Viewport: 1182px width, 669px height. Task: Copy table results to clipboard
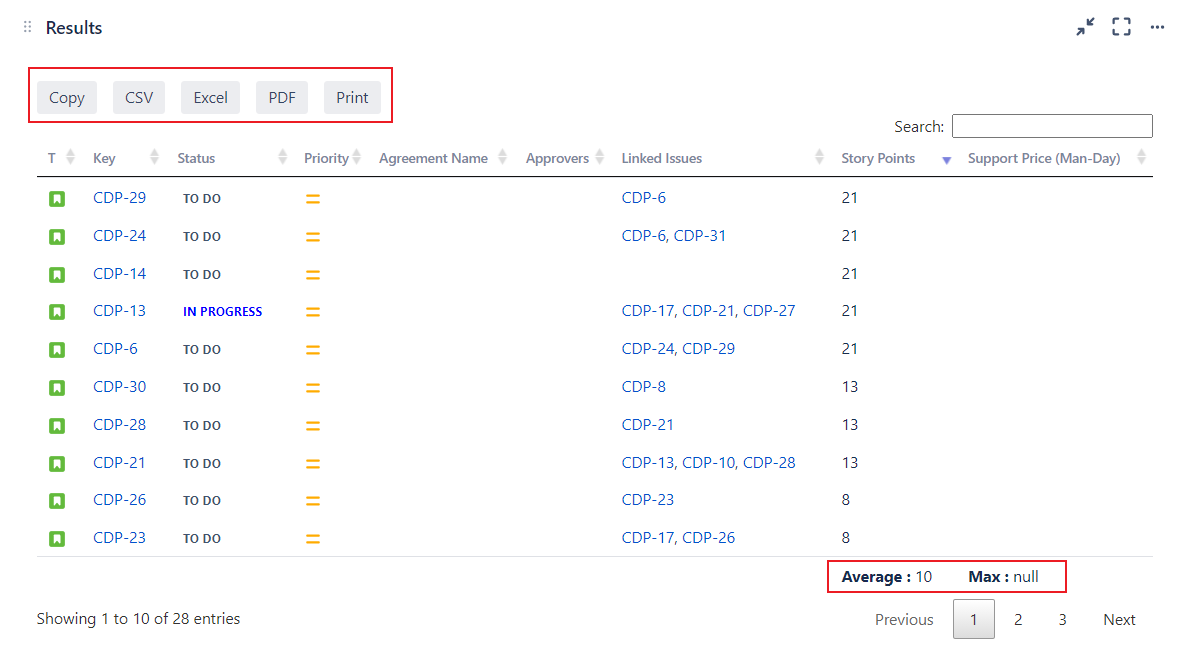pos(67,97)
